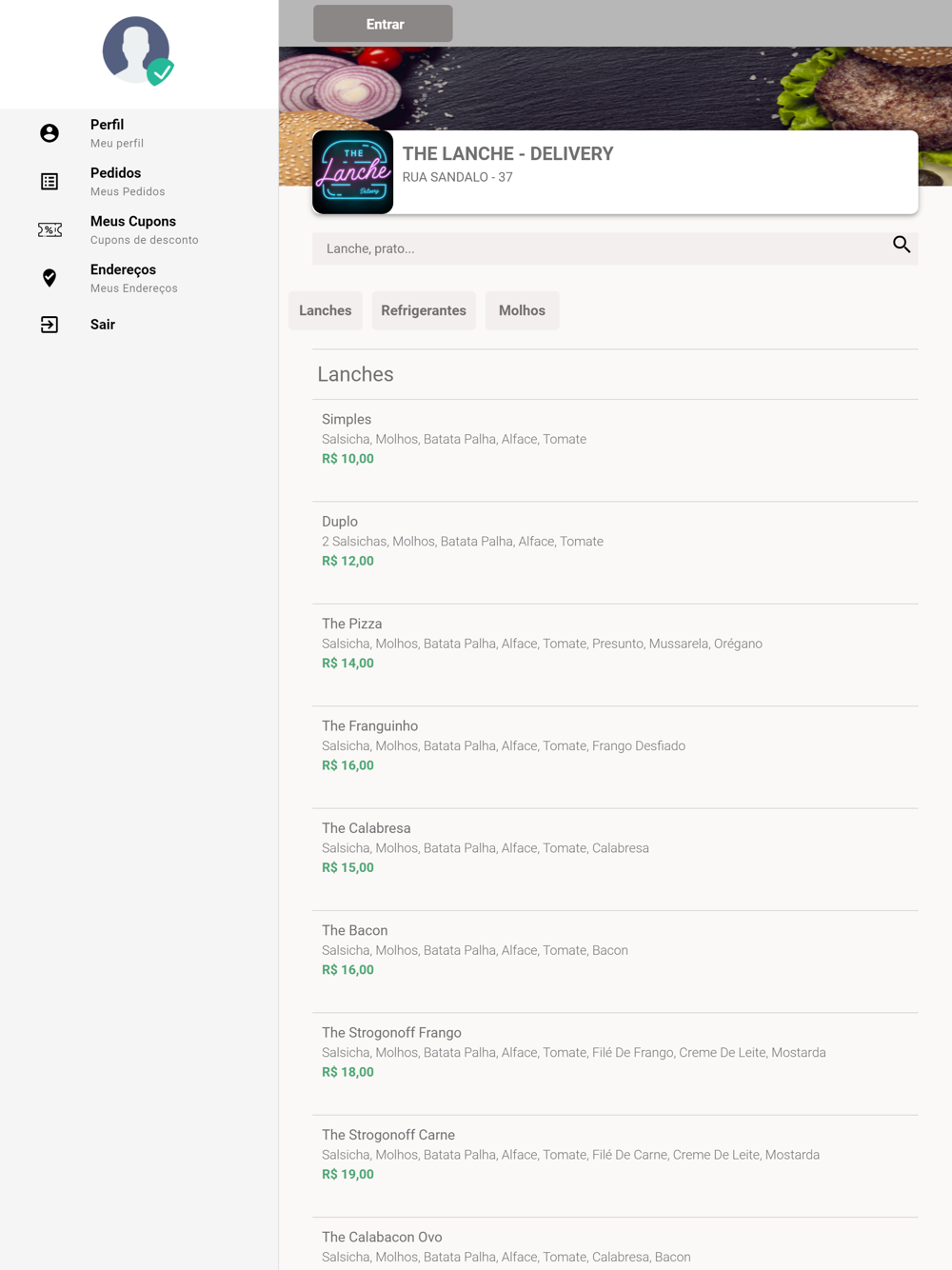Select Sair to log out
Image resolution: width=952 pixels, height=1270 pixels.
[139, 325]
